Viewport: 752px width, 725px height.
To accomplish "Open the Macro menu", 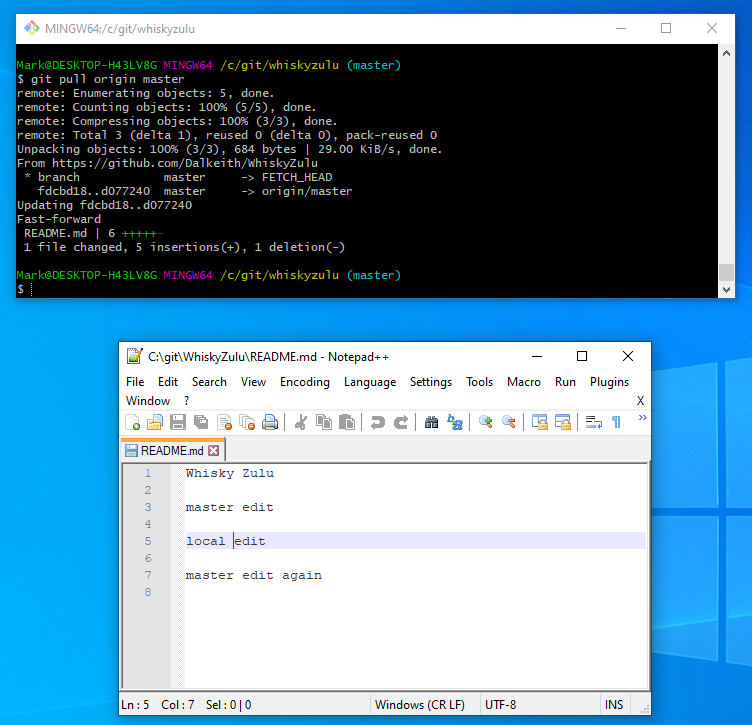I will (524, 382).
